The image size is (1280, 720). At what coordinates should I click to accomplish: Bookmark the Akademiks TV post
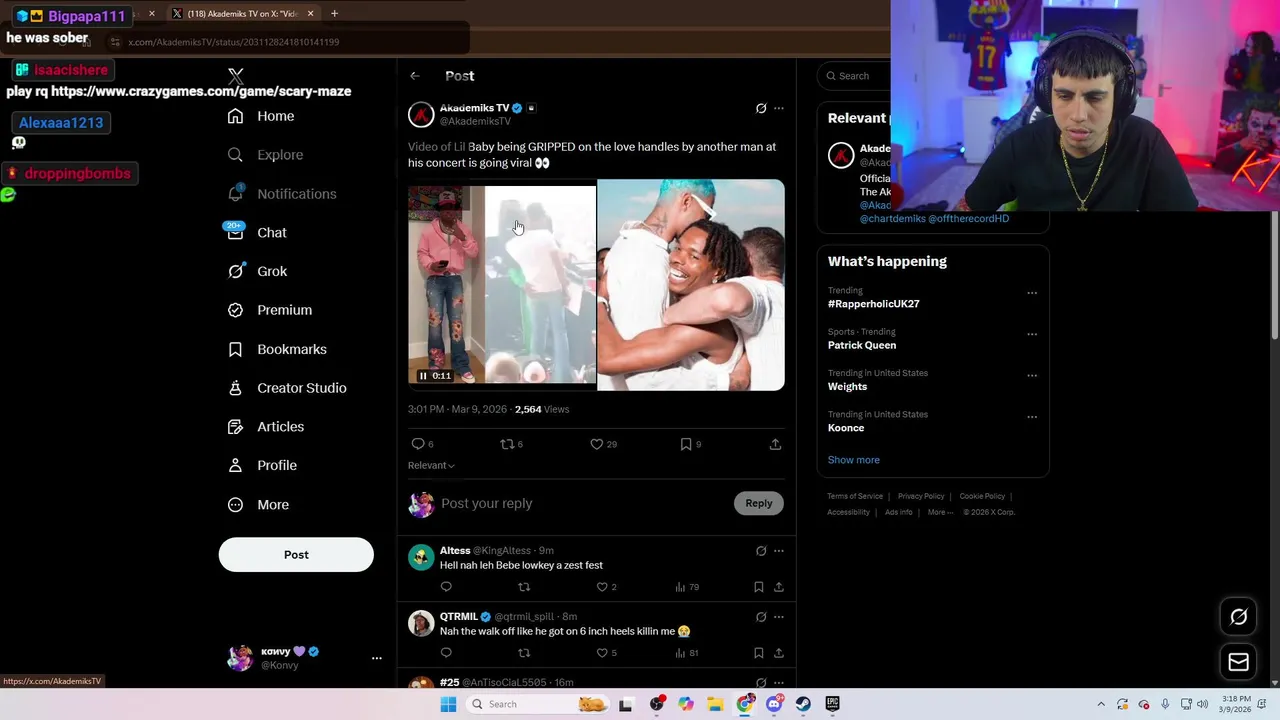(x=690, y=444)
